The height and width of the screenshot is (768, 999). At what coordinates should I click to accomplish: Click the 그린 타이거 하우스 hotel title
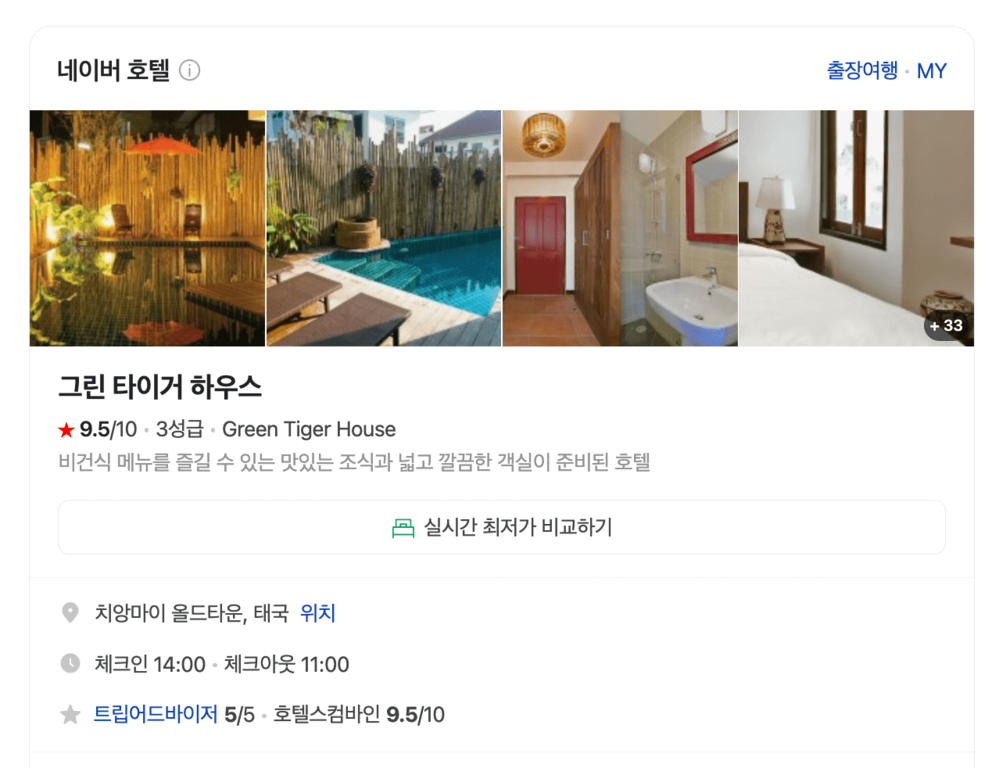(x=160, y=387)
